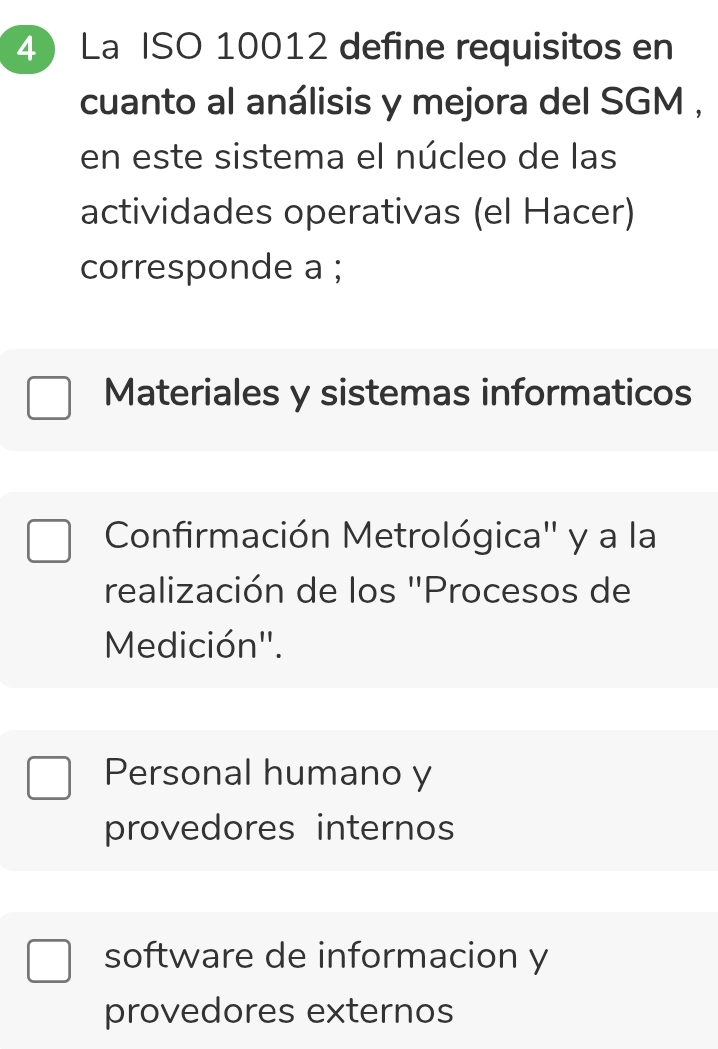
Task: Click the 'software de informacion y' answer text
Action: tap(326, 956)
